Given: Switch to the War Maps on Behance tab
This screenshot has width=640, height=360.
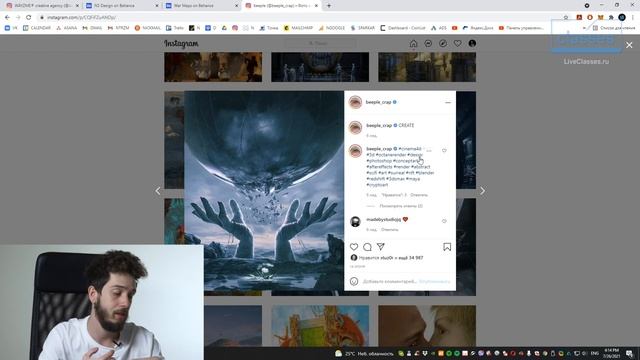Looking at the screenshot, I should 202,6.
